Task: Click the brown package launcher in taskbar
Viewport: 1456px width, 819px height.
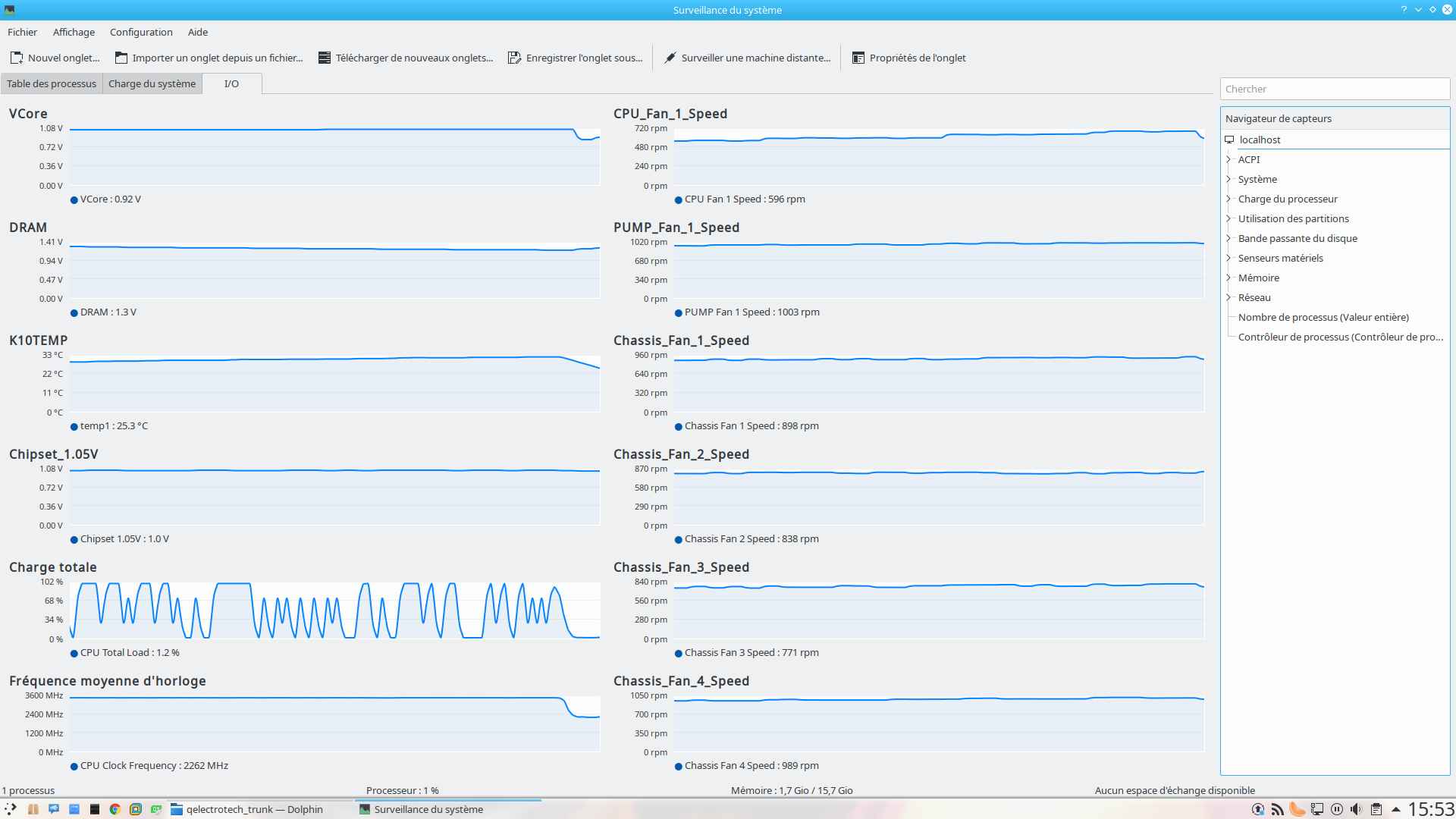Action: pyautogui.click(x=33, y=809)
